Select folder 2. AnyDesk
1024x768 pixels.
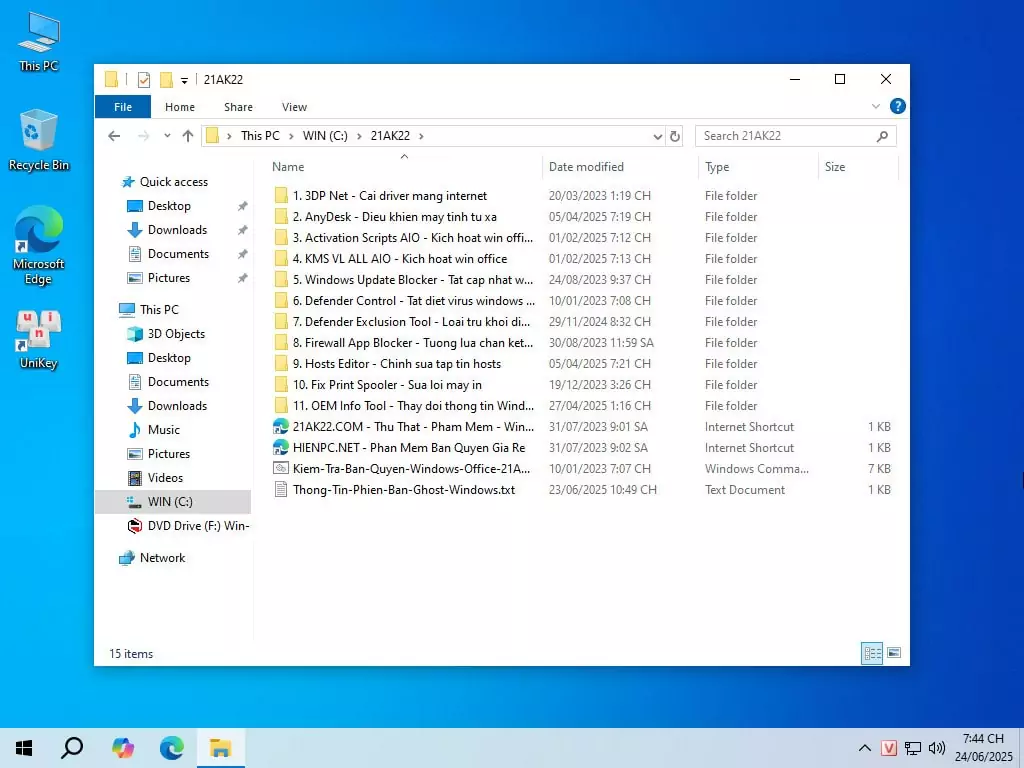pos(394,217)
